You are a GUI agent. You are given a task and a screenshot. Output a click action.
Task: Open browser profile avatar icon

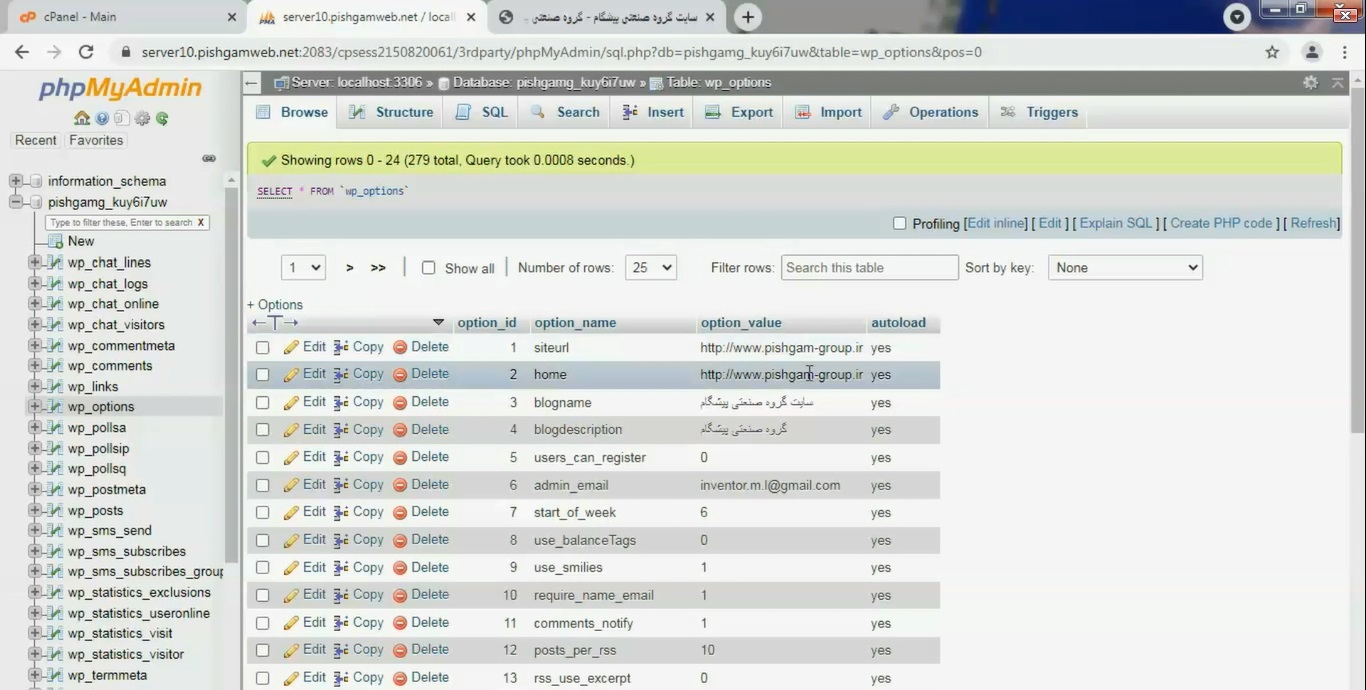(1312, 52)
